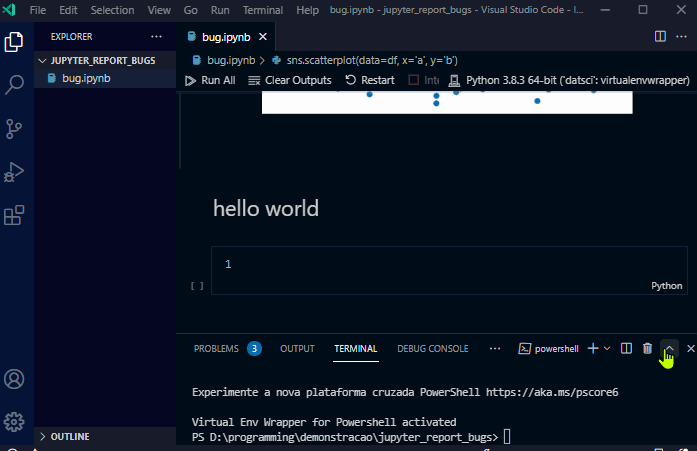The height and width of the screenshot is (451, 697).
Task: Open the launch profile dropdown arrow
Action: [607, 348]
